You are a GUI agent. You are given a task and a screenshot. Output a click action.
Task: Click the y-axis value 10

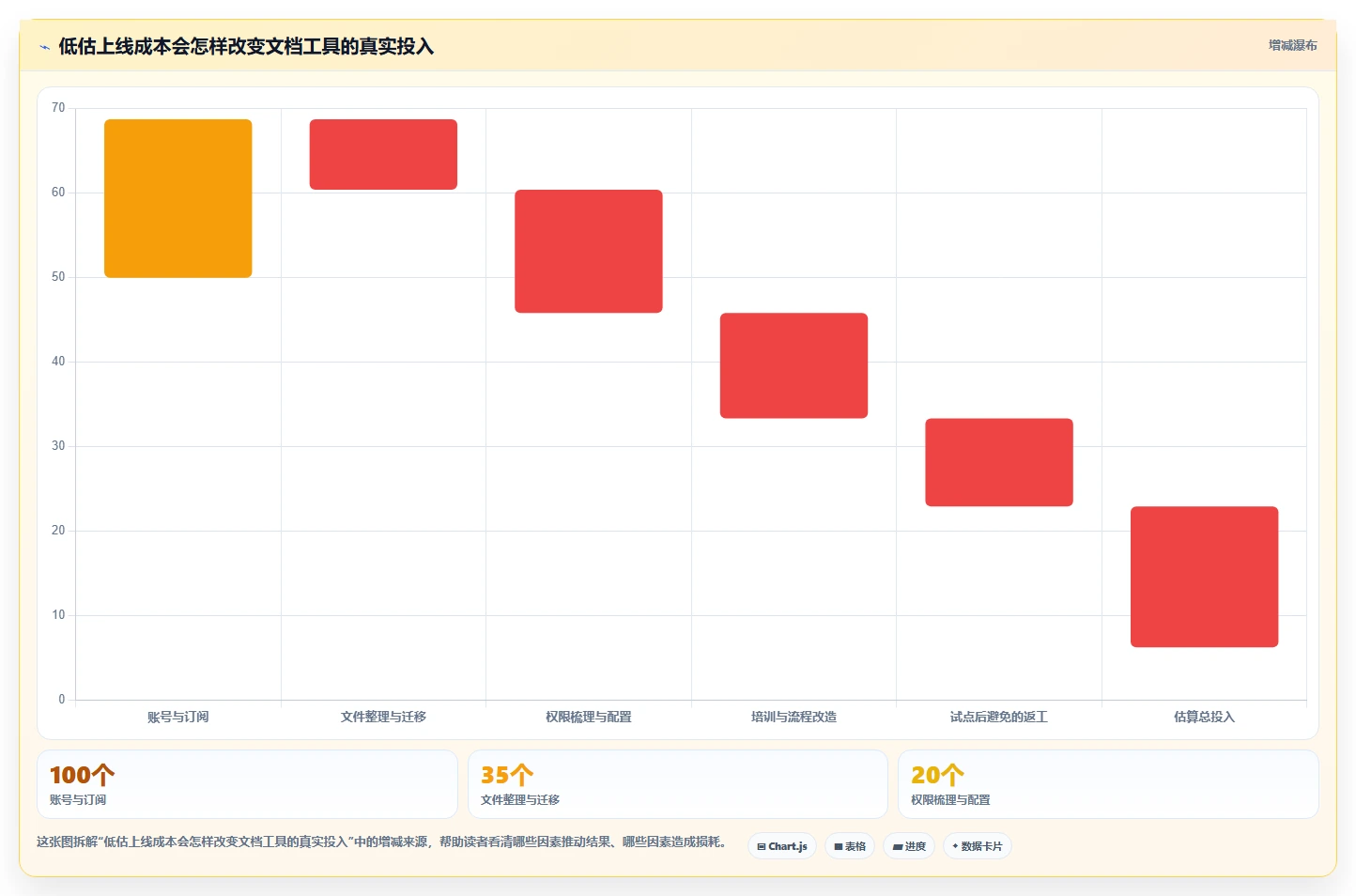pyautogui.click(x=58, y=615)
